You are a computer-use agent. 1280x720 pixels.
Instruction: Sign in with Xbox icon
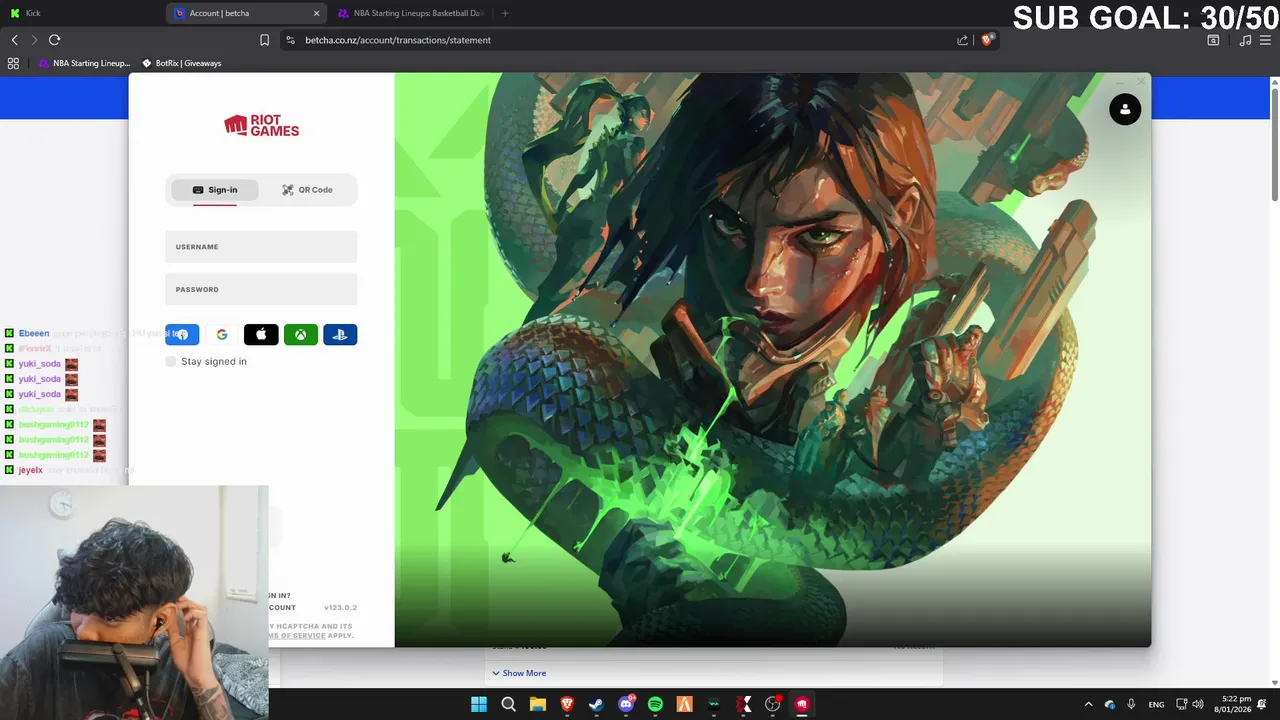pos(300,335)
